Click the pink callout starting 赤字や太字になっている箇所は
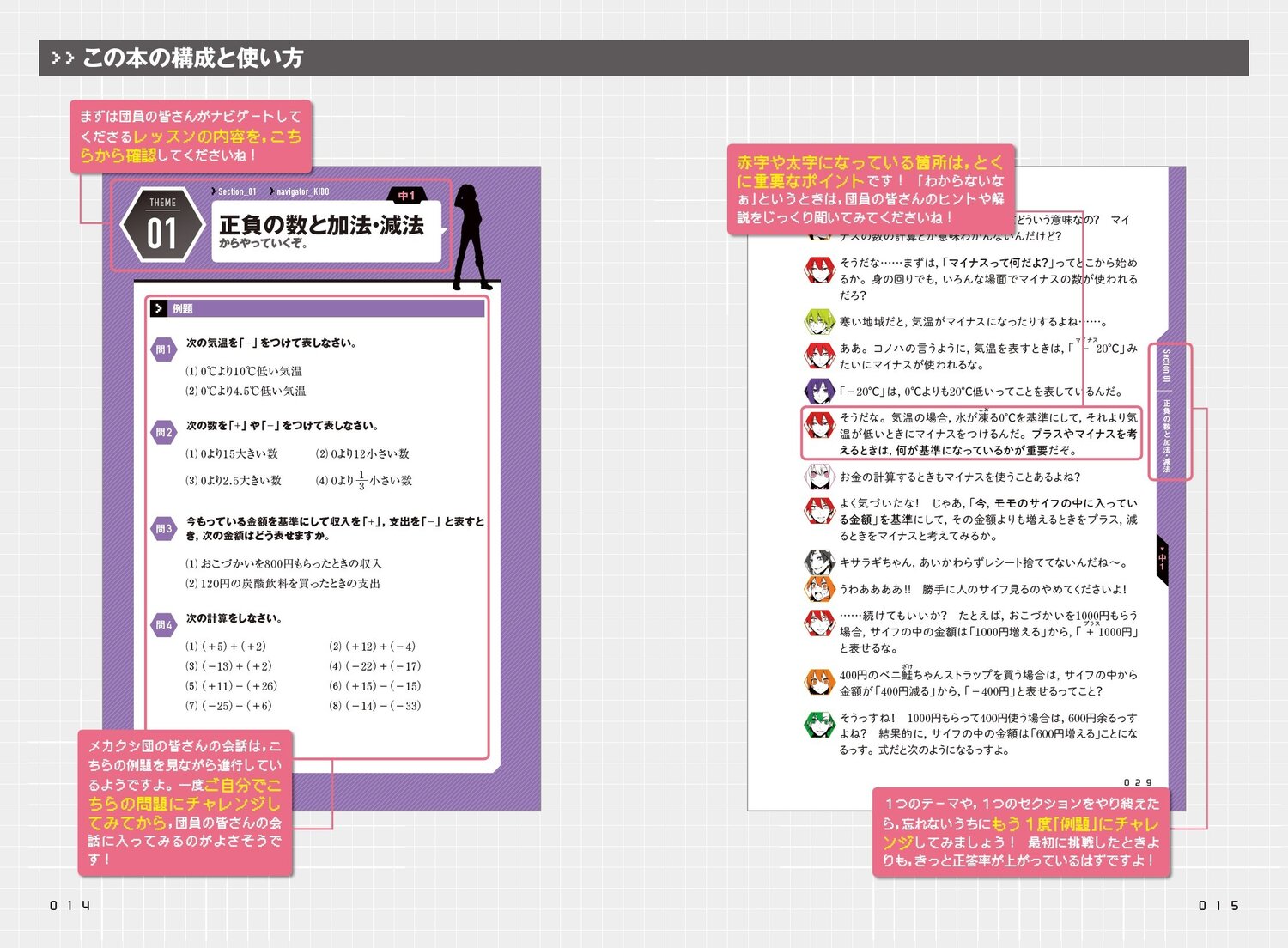 (x=871, y=189)
